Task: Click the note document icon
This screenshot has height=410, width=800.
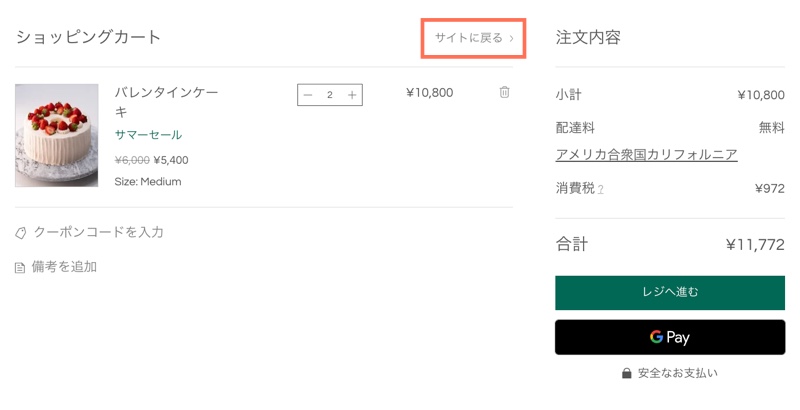Action: coord(20,268)
